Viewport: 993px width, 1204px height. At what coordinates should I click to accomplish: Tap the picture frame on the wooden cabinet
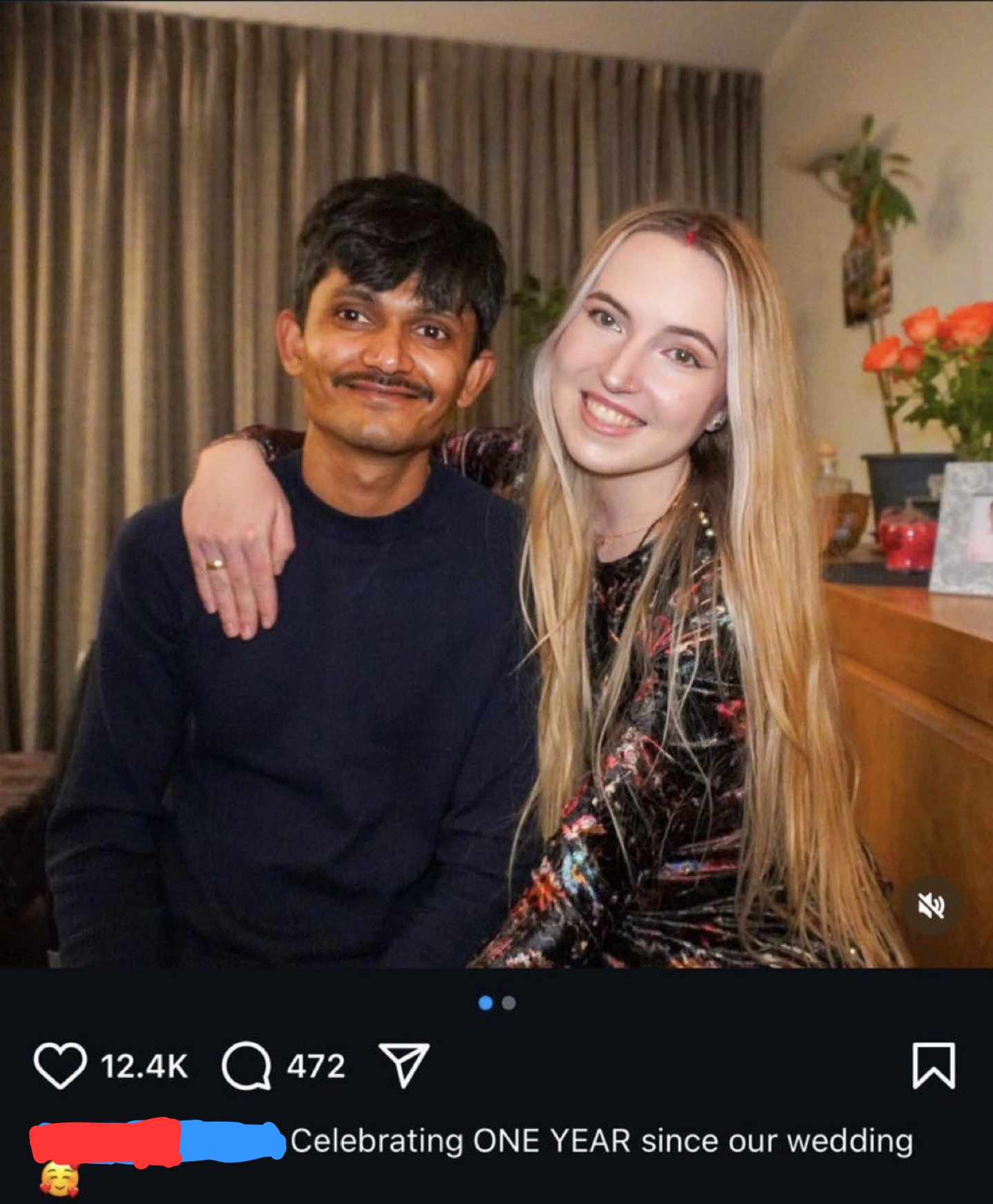[962, 528]
